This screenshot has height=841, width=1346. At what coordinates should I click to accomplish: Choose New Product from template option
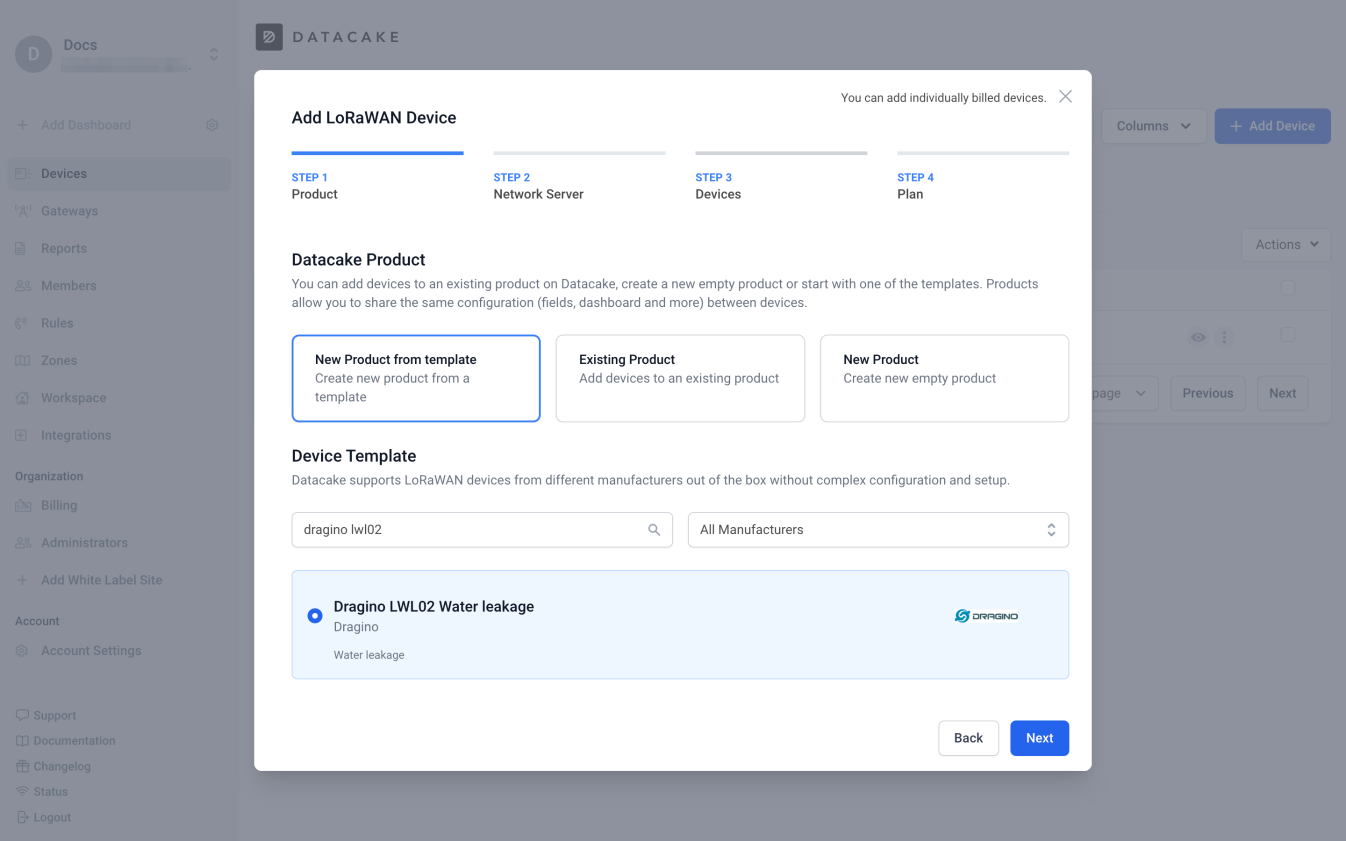tap(416, 378)
